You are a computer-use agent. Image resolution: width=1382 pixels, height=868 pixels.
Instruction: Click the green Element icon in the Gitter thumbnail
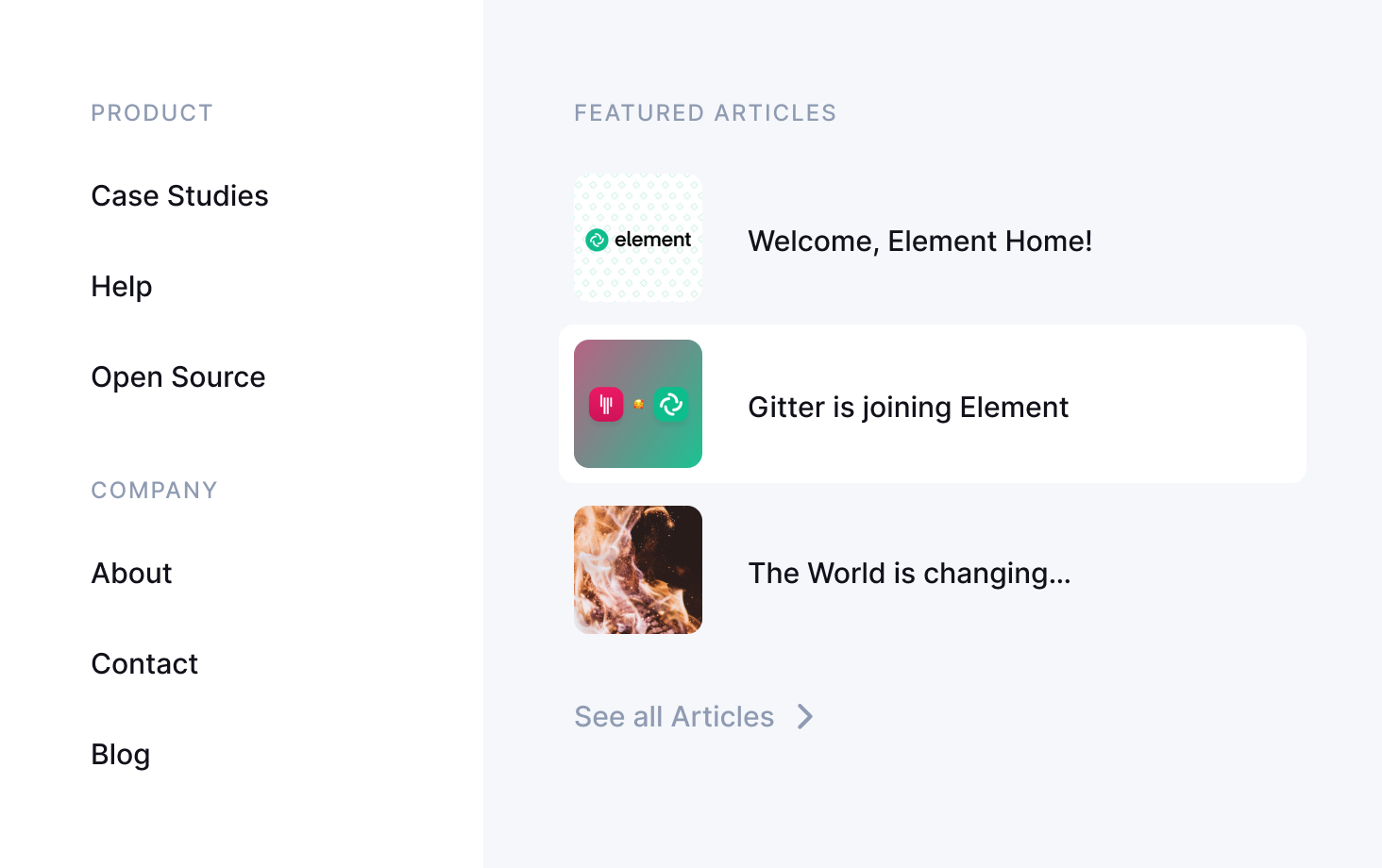coord(671,405)
